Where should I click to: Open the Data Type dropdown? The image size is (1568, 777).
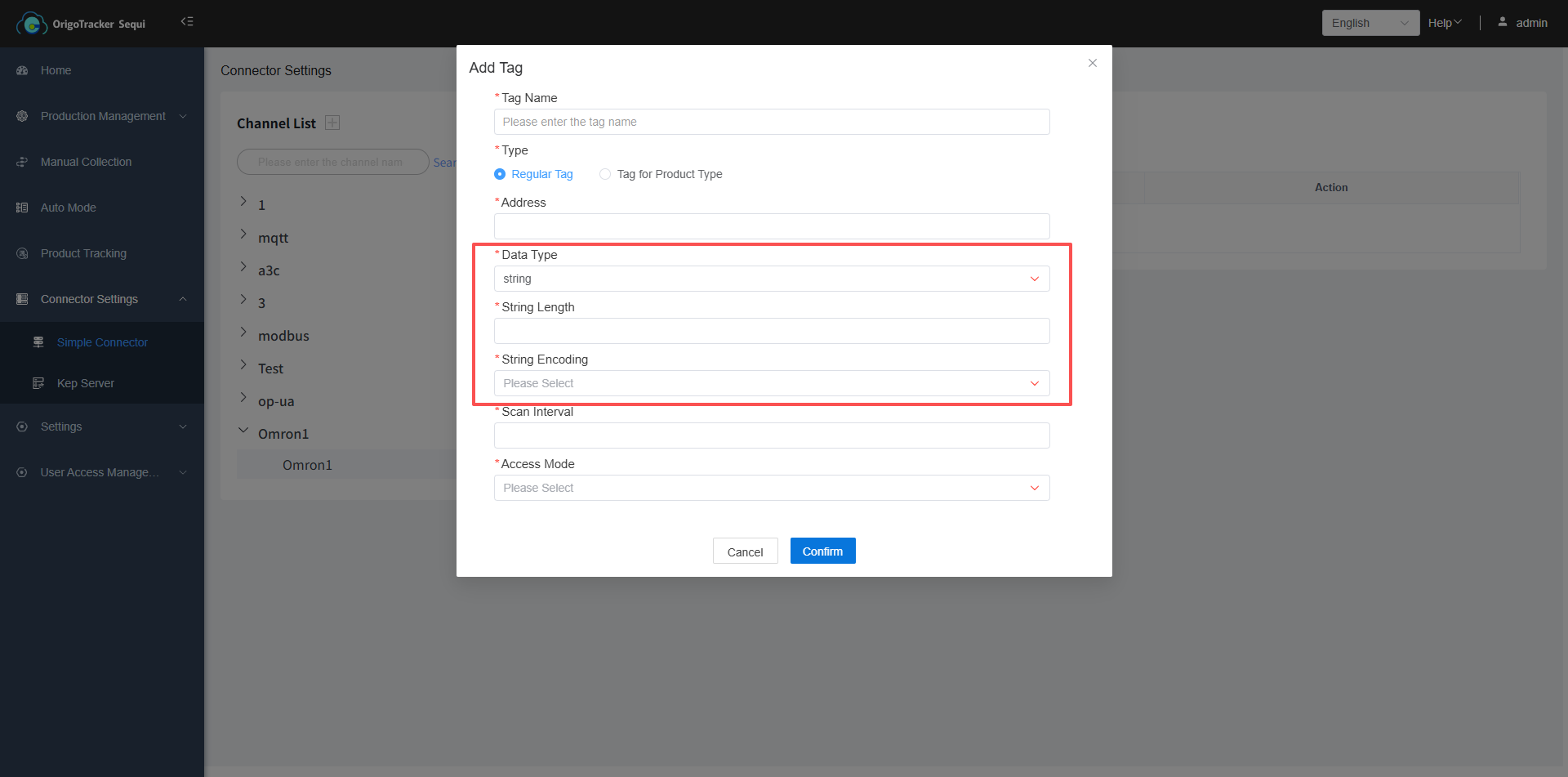point(771,279)
